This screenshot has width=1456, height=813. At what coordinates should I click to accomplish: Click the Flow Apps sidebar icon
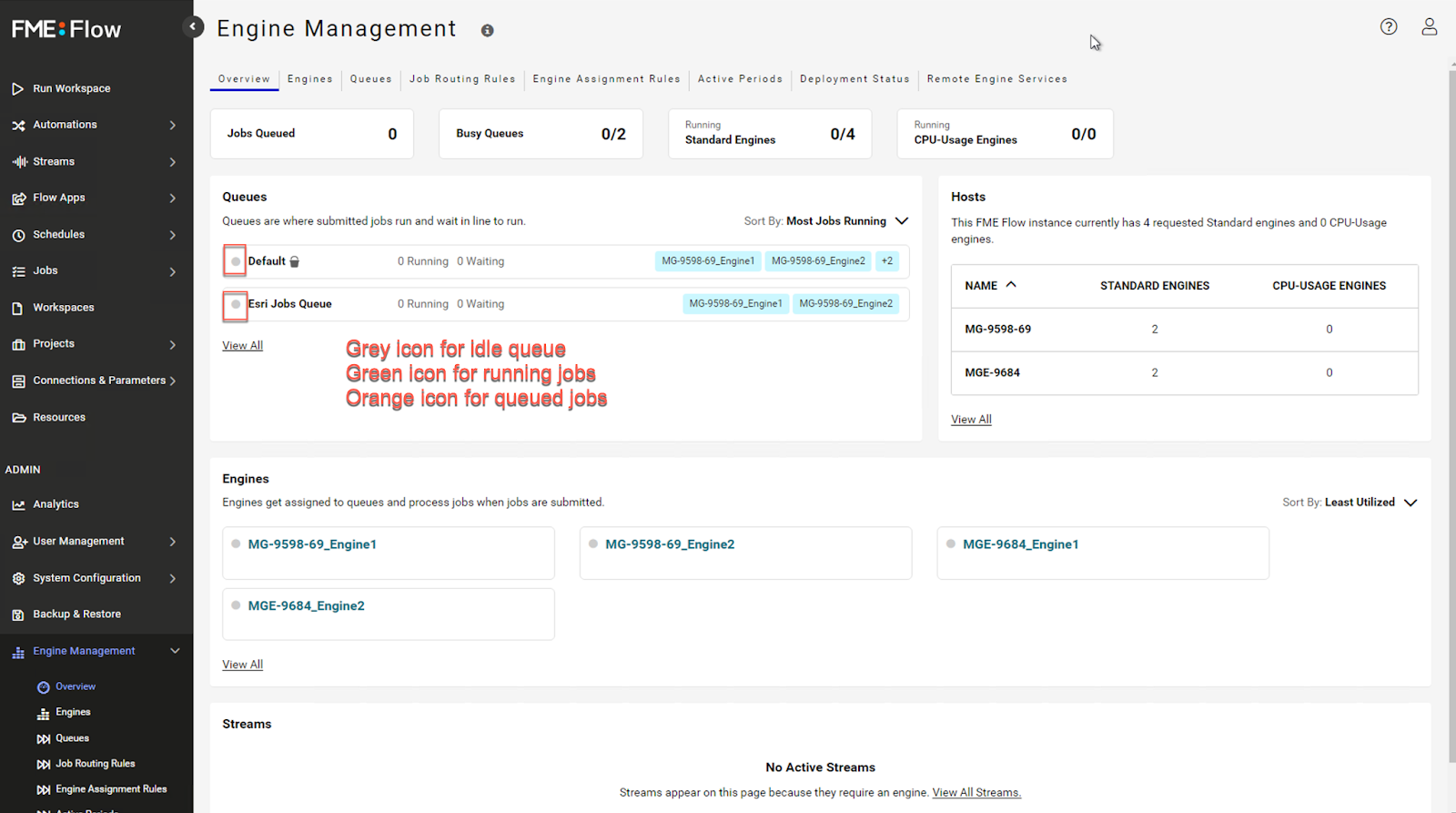18,198
